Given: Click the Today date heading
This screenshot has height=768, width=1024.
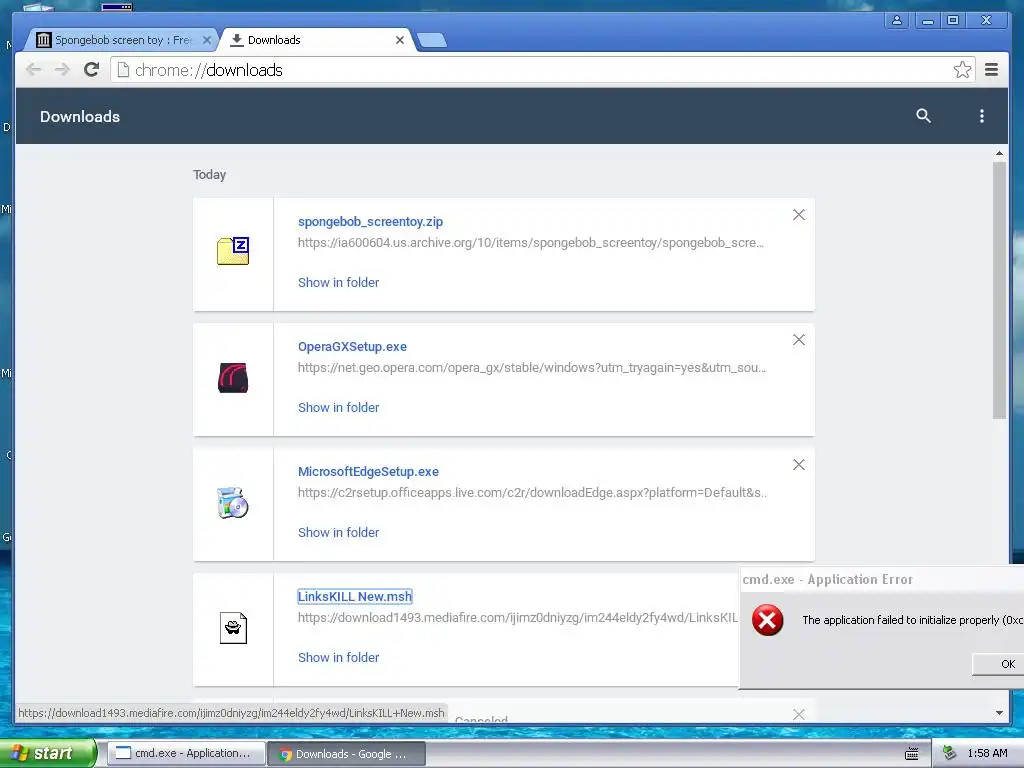Looking at the screenshot, I should [x=210, y=174].
